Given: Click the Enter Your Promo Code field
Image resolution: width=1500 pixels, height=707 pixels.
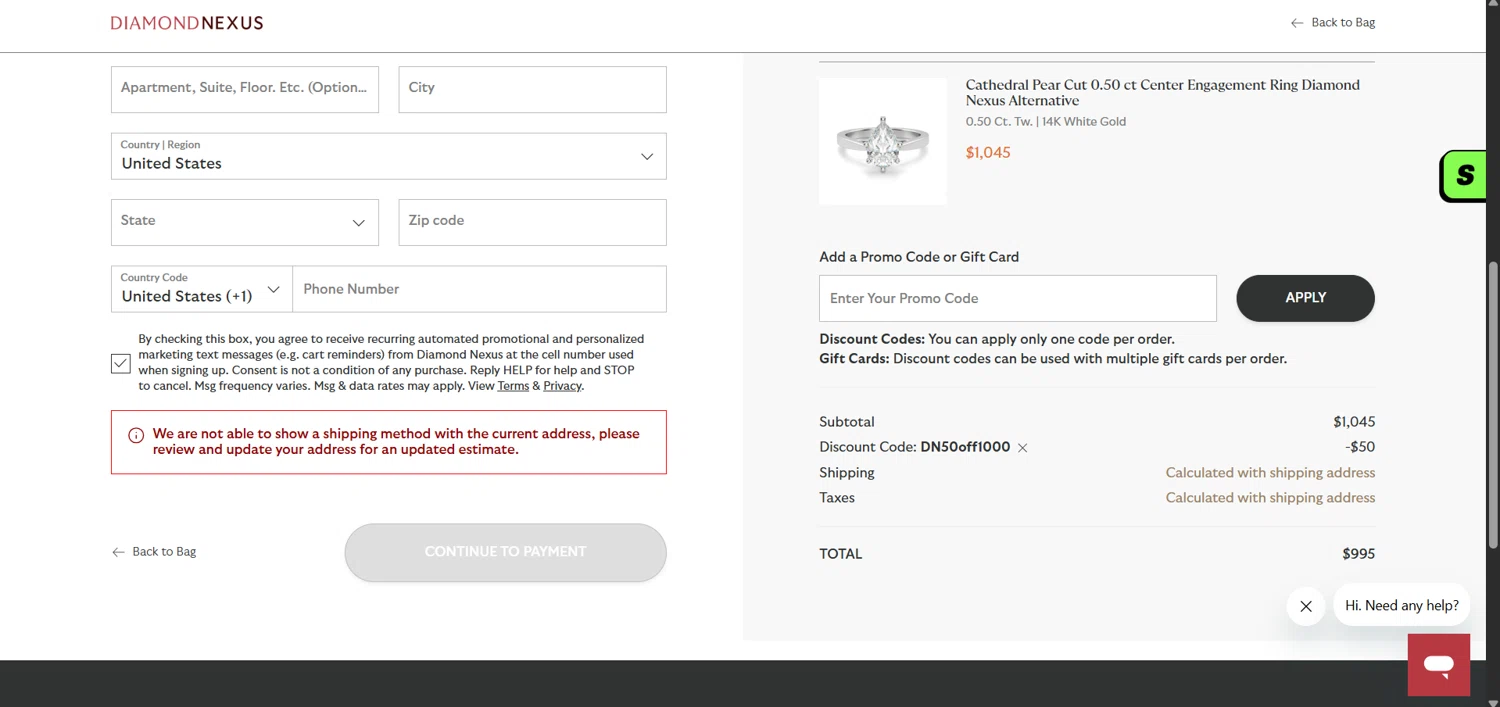Looking at the screenshot, I should click(x=1017, y=298).
